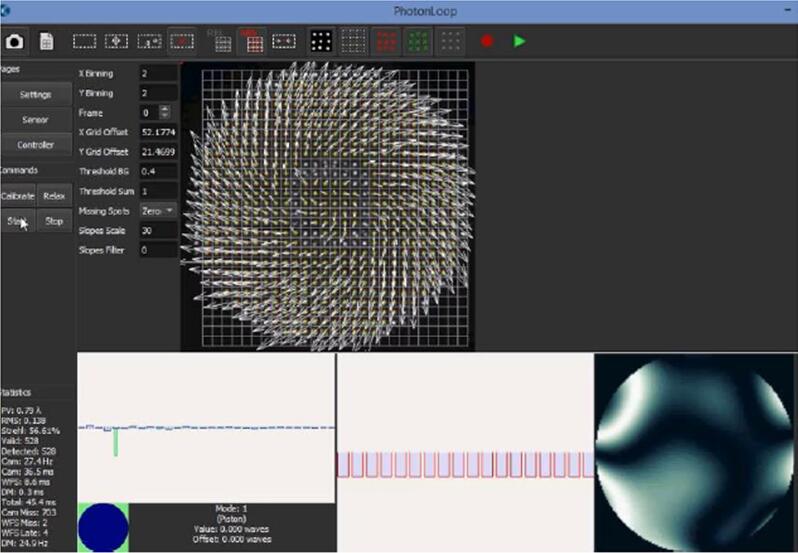Viewport: 798px width, 553px height.
Task: Click the first dashed rectangle selection icon
Action: click(85, 41)
